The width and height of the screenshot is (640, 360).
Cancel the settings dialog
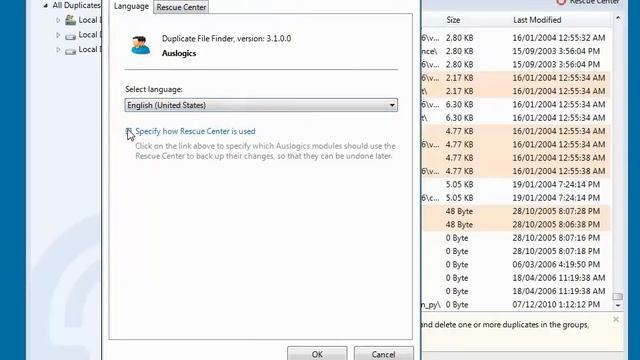[383, 354]
